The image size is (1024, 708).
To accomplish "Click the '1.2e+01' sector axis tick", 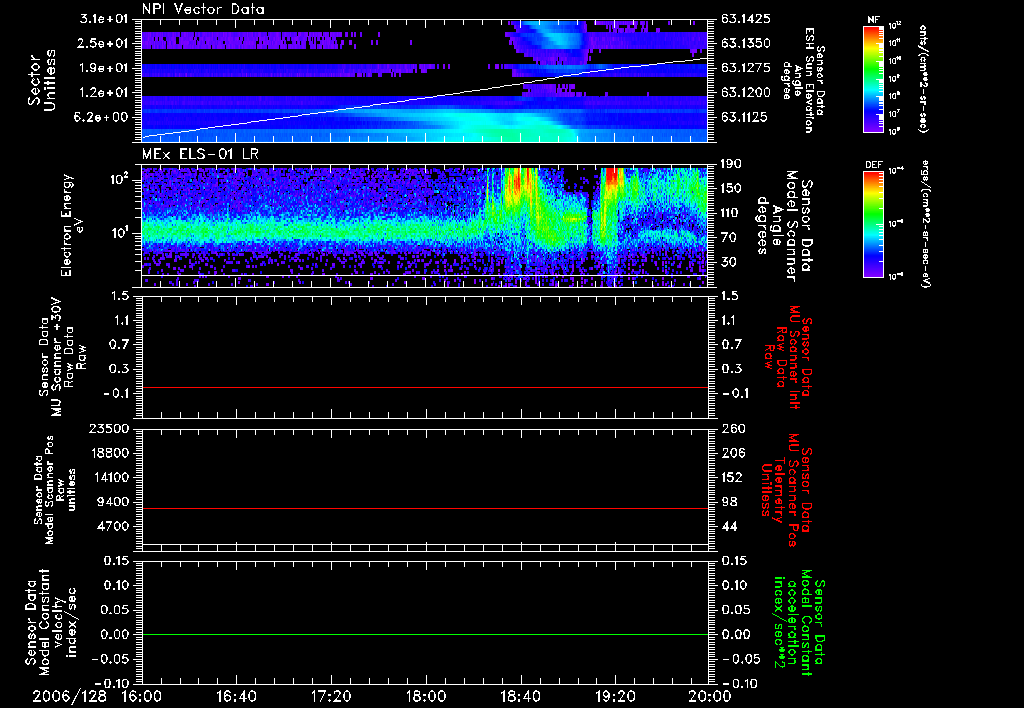I will pyautogui.click(x=103, y=93).
